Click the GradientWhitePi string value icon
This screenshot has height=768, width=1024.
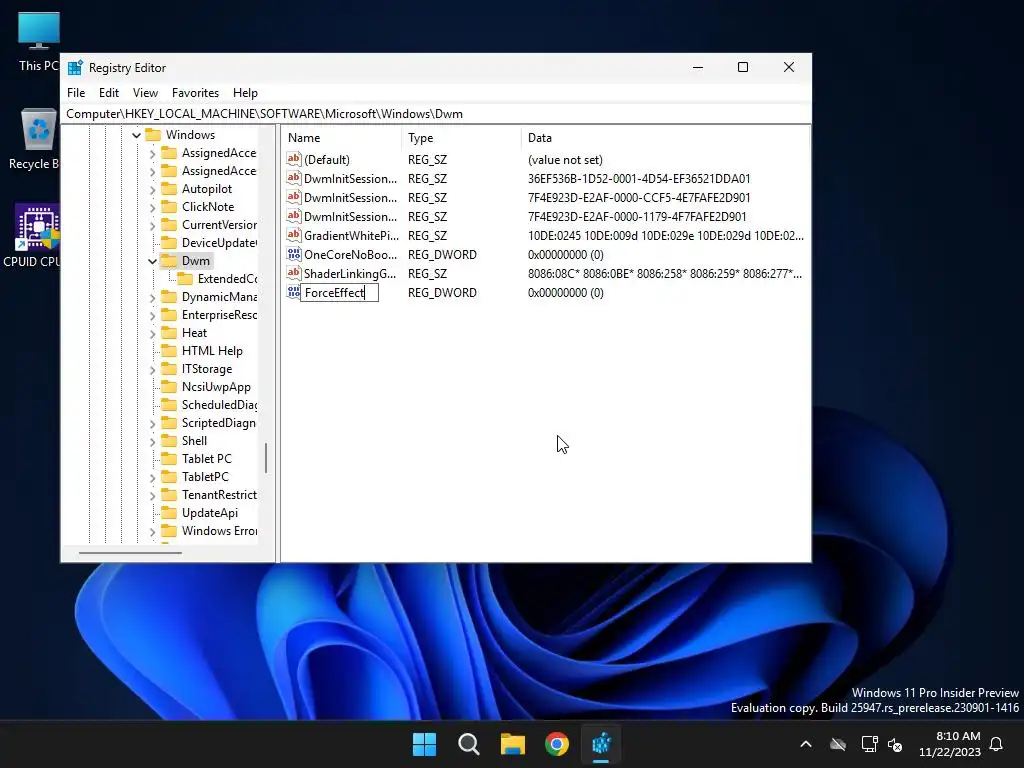(294, 235)
